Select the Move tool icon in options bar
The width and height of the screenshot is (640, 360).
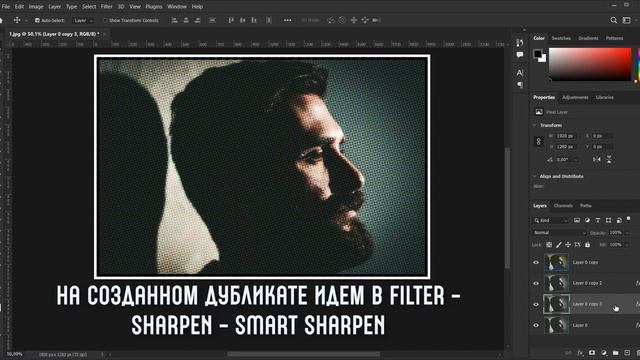coord(17,20)
